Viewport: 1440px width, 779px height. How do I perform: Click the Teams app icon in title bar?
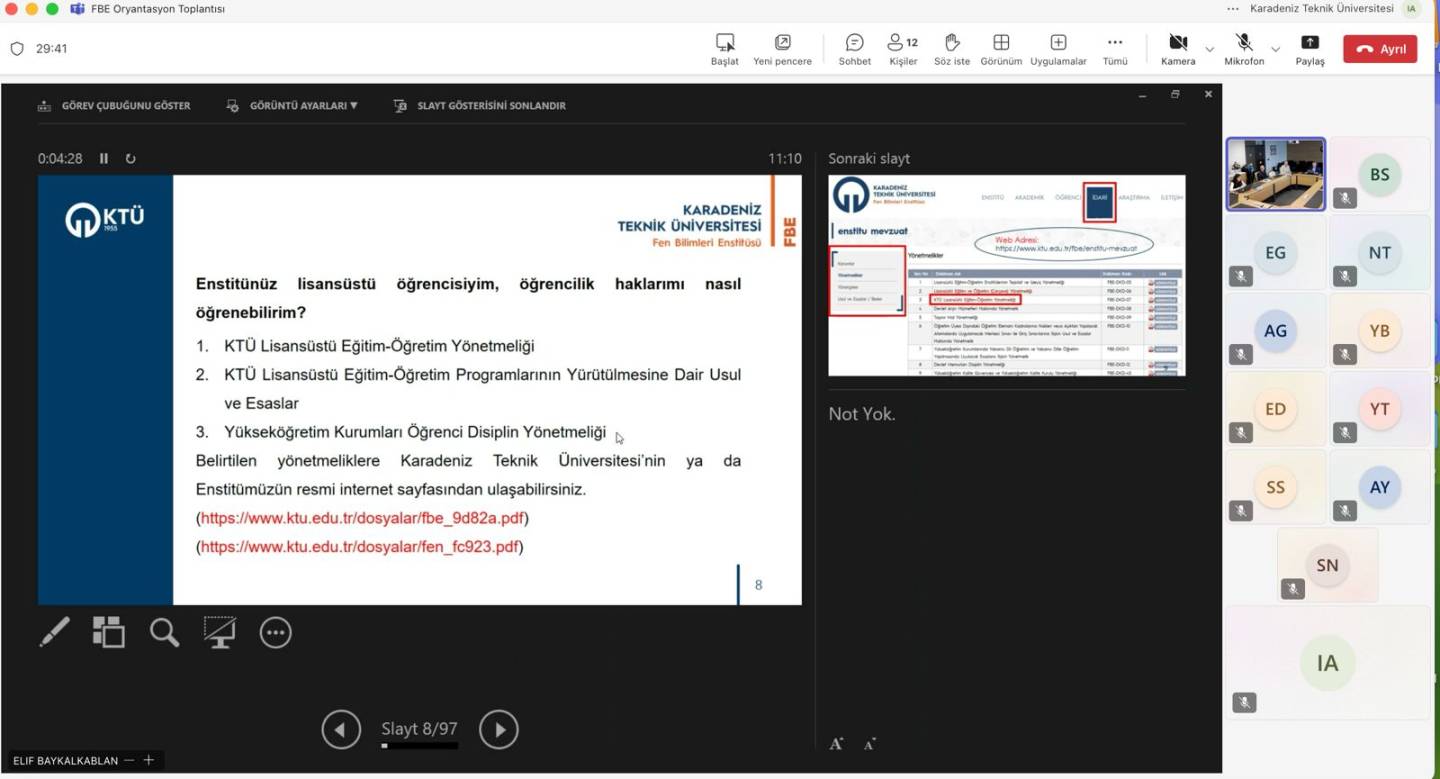[x=77, y=9]
